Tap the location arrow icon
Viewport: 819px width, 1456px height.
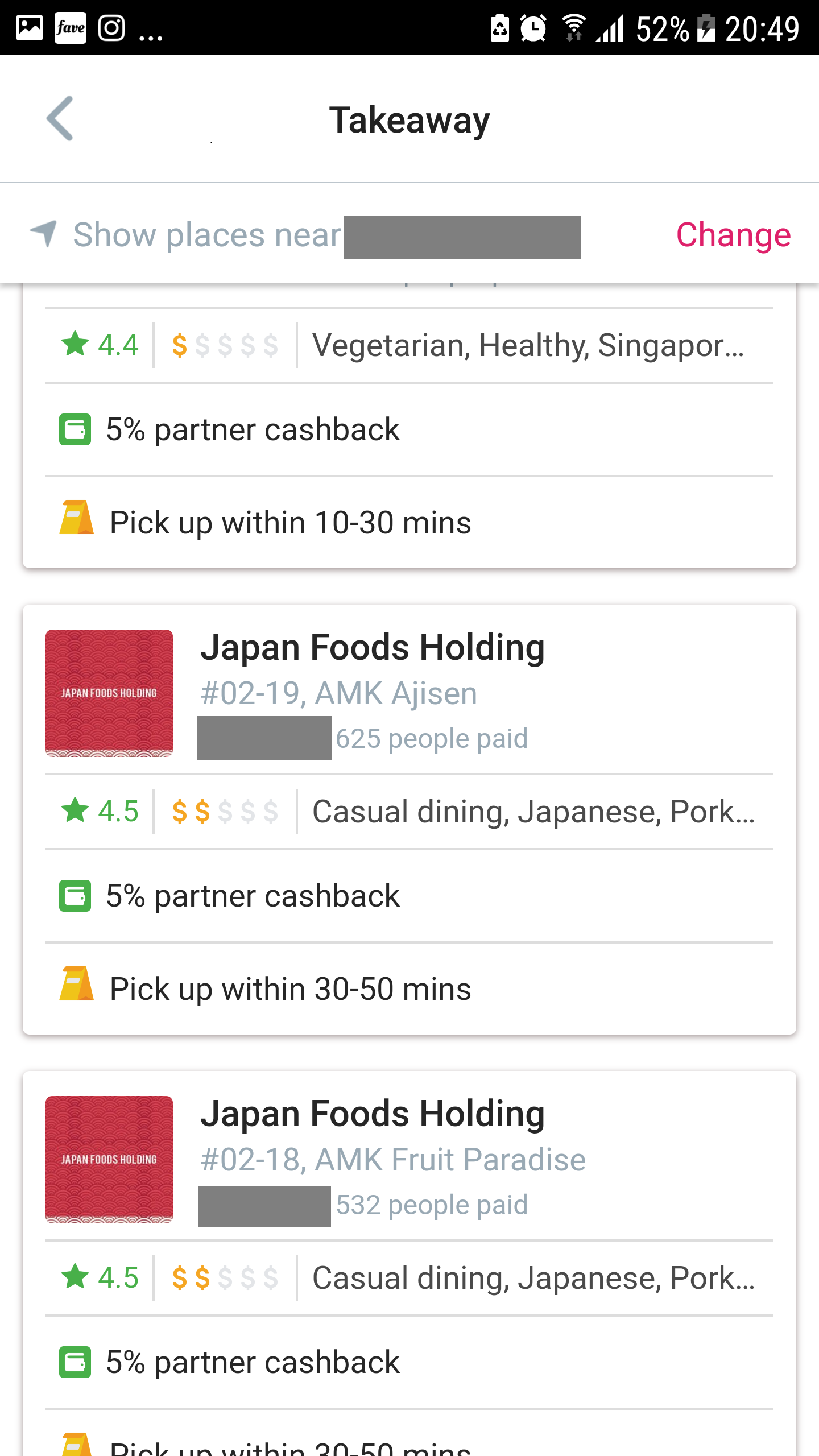click(x=44, y=233)
